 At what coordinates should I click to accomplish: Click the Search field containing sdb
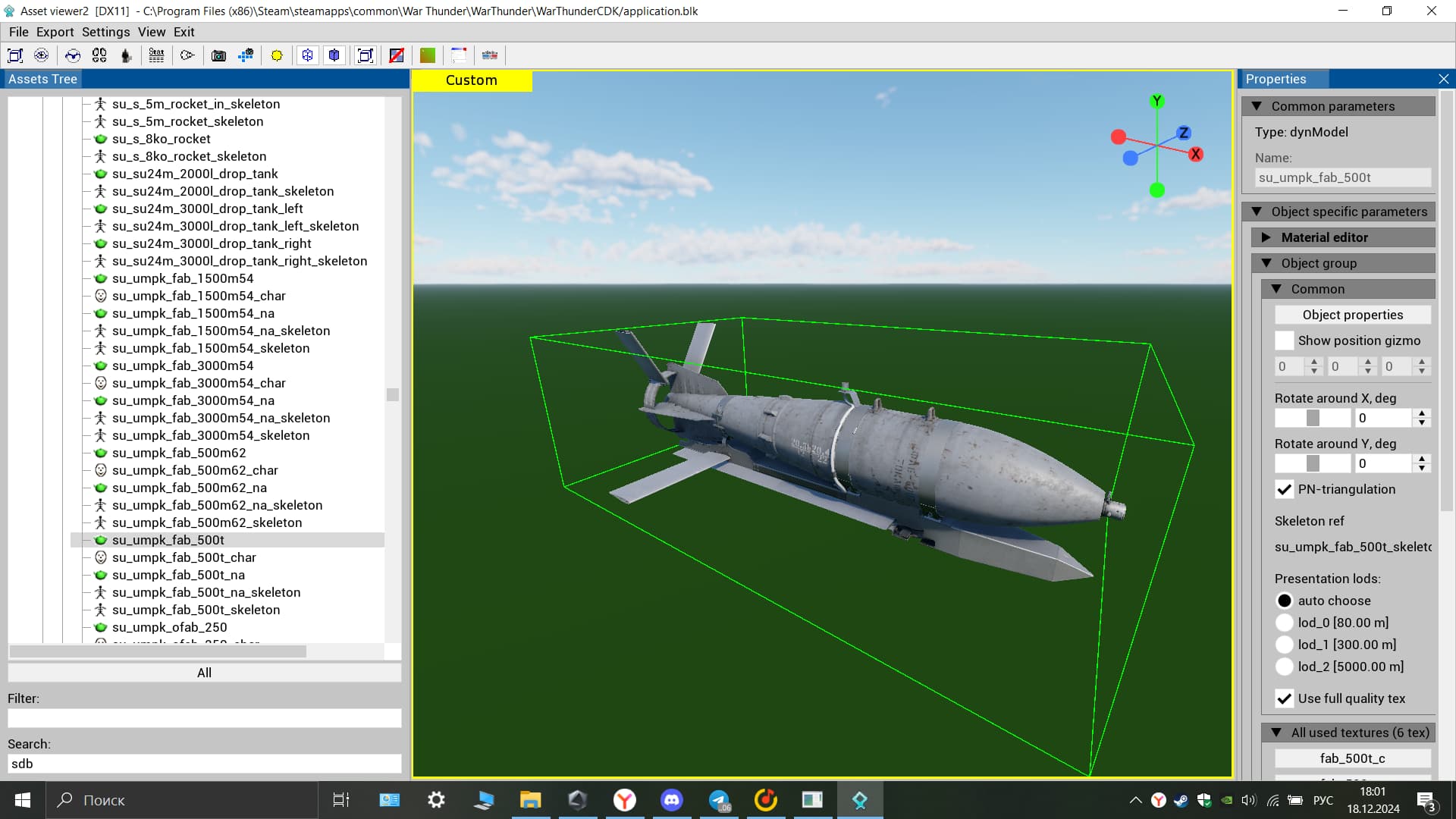(204, 764)
